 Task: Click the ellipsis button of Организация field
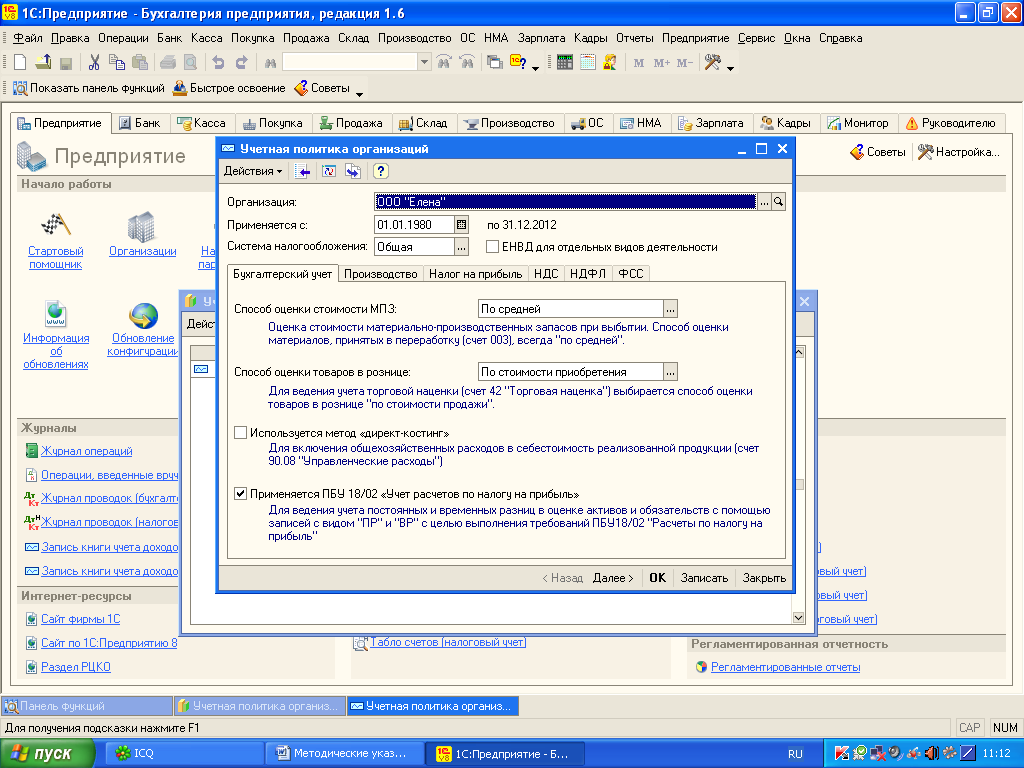point(764,202)
